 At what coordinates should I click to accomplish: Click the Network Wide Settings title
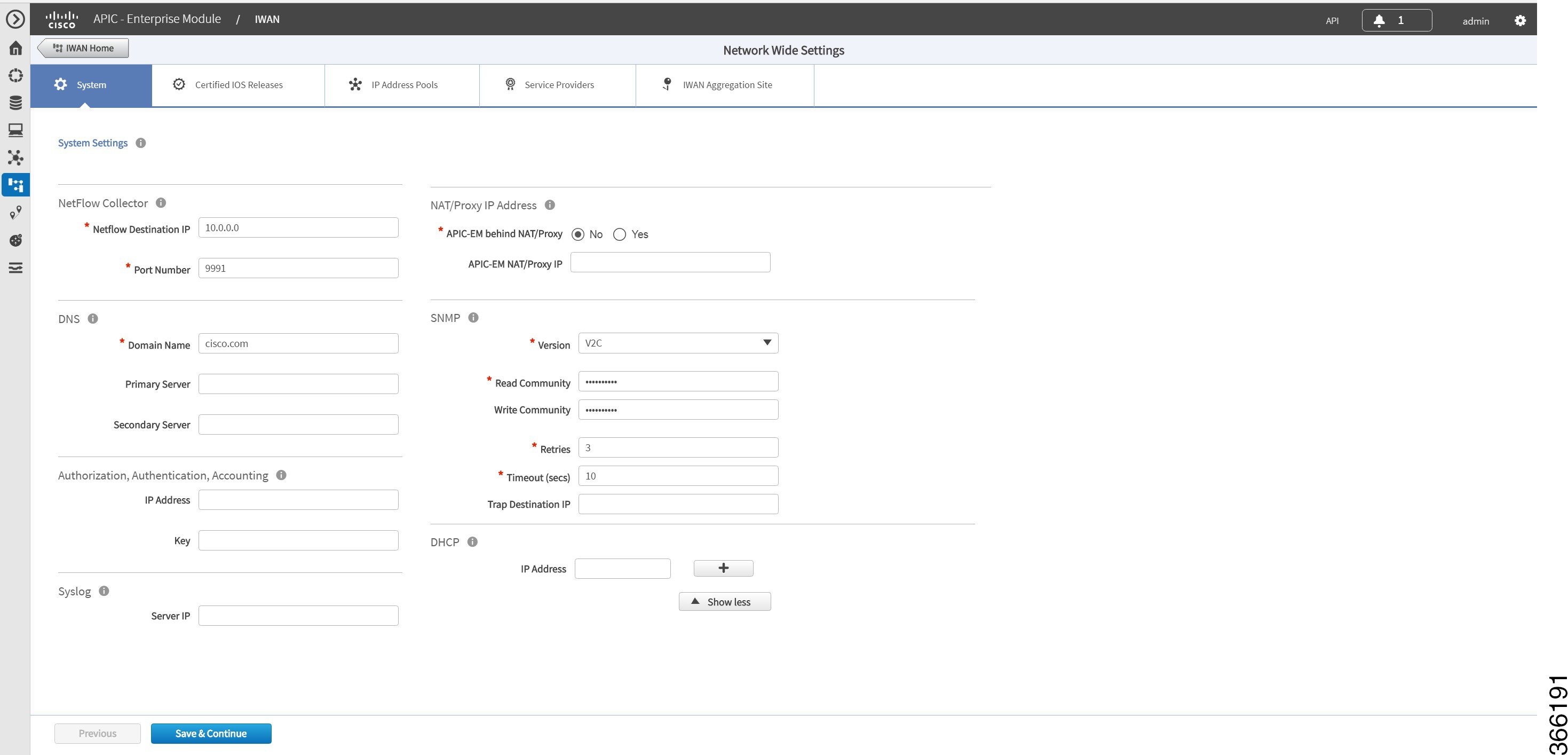click(x=783, y=51)
